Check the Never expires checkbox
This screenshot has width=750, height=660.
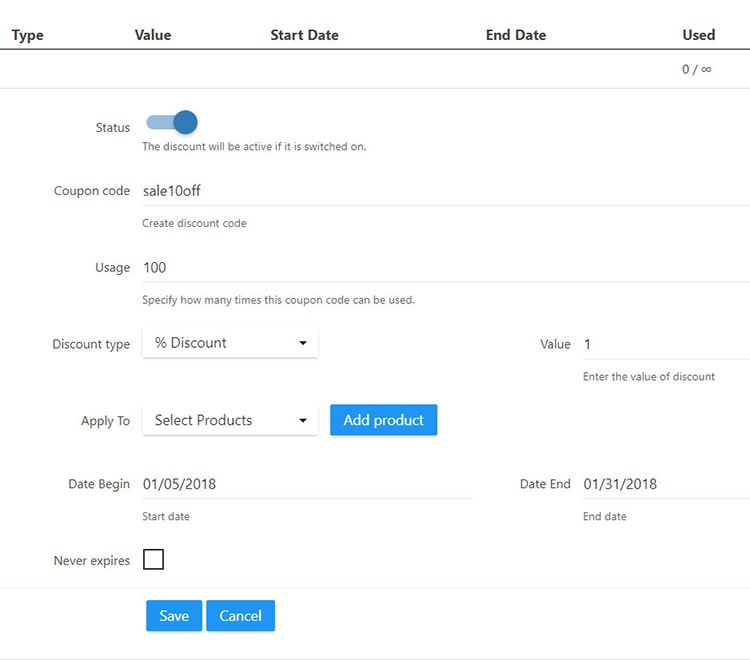153,560
